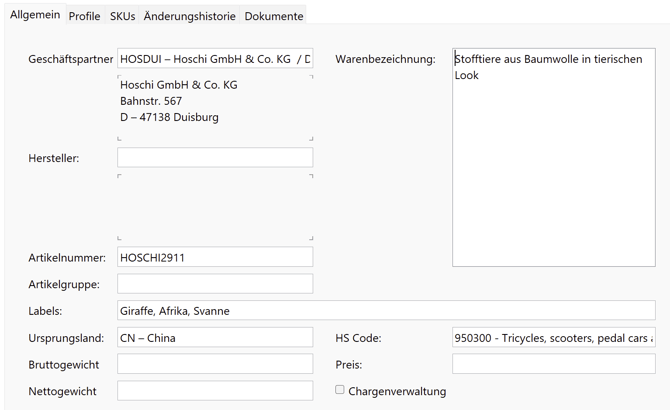Enable the Chargenverwaltung checkbox
This screenshot has height=410, width=670.
click(x=340, y=390)
